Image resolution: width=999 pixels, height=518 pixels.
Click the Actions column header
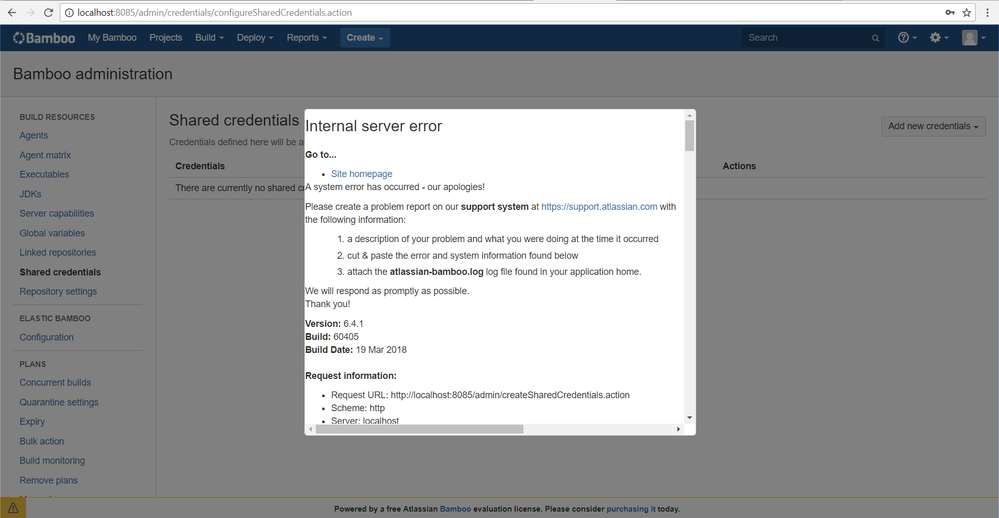(739, 166)
